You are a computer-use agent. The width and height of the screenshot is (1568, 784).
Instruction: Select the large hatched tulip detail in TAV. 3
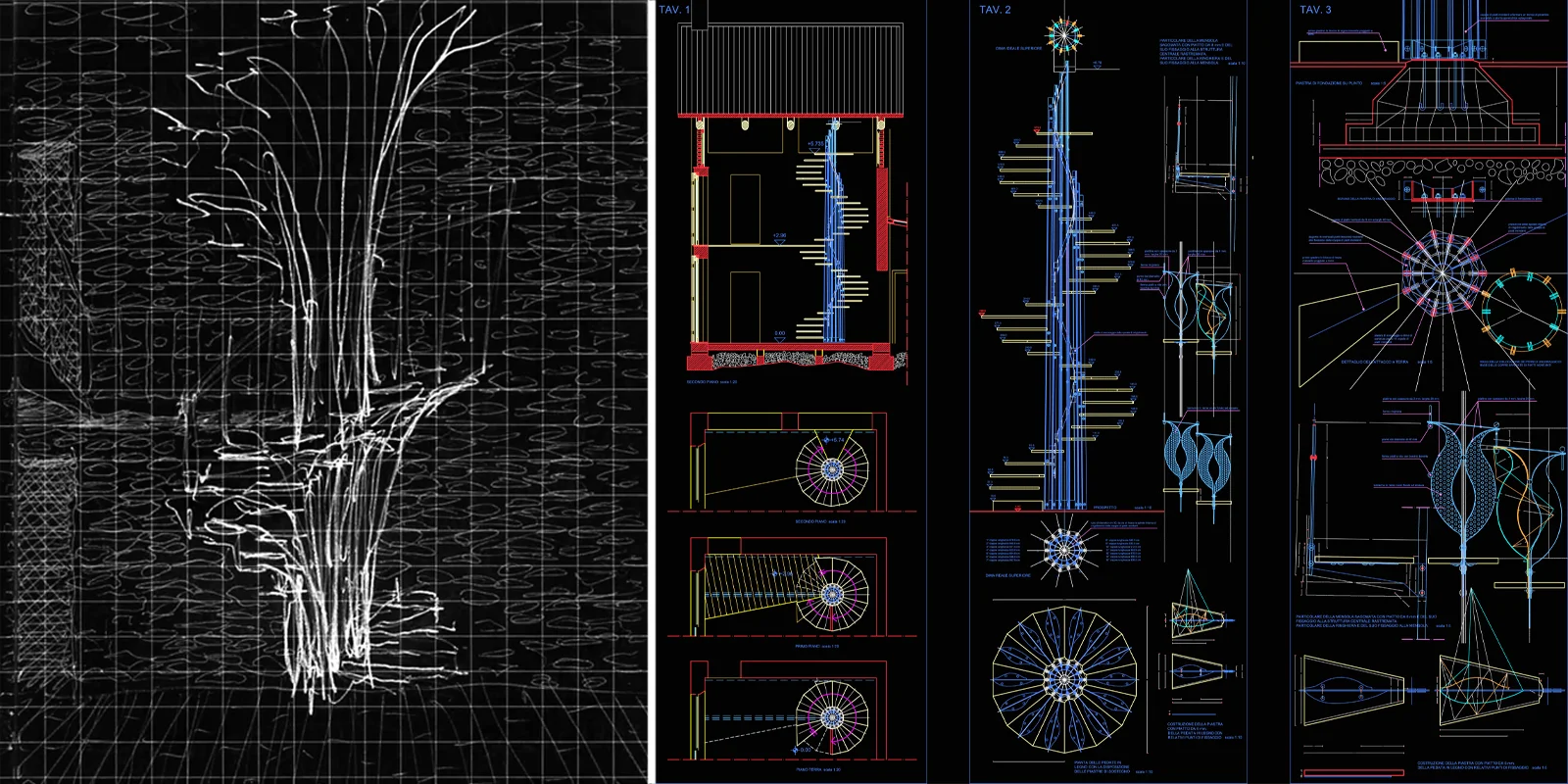(1460, 480)
